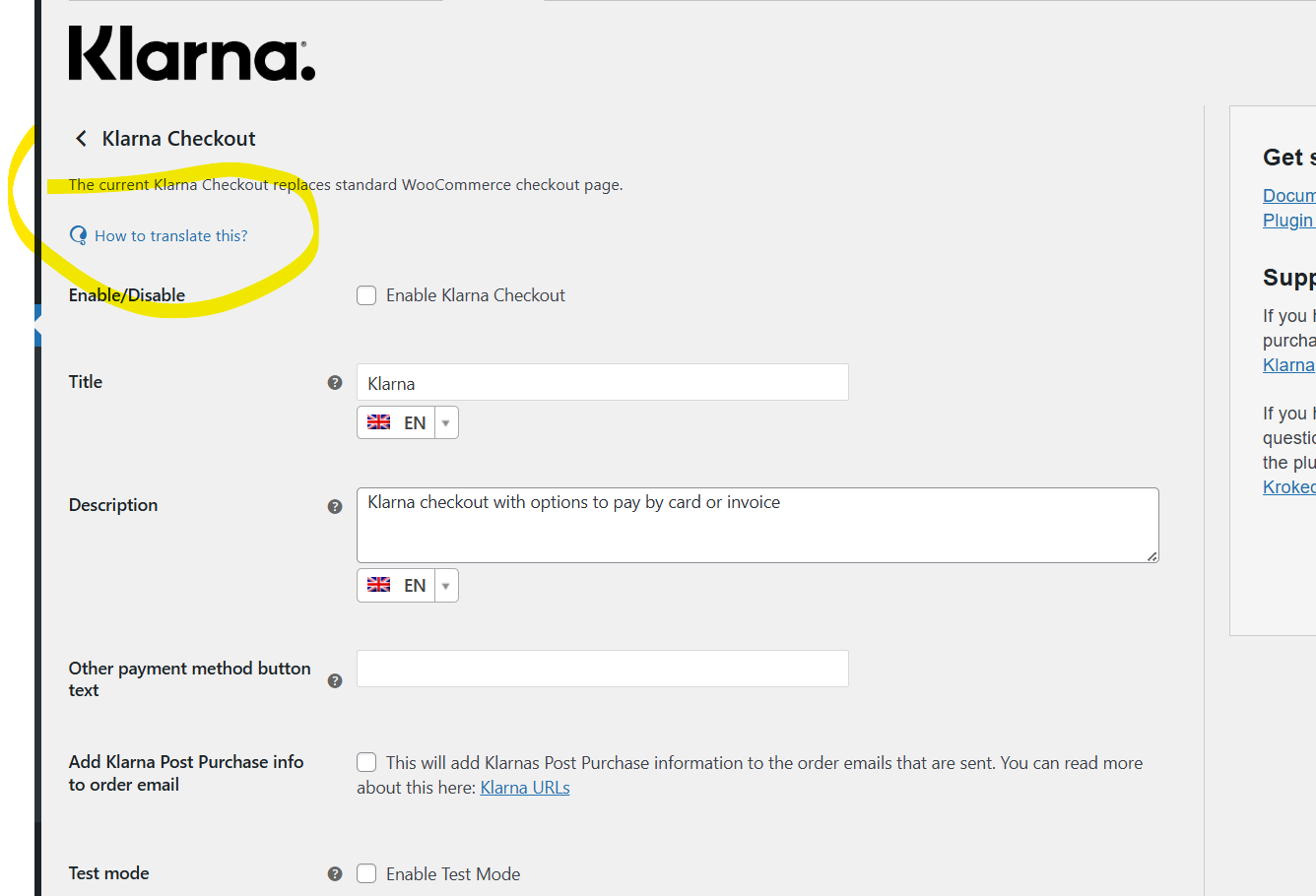Go back using the arrow beside Klarna Checkout
This screenshot has height=896, width=1316.
point(81,139)
